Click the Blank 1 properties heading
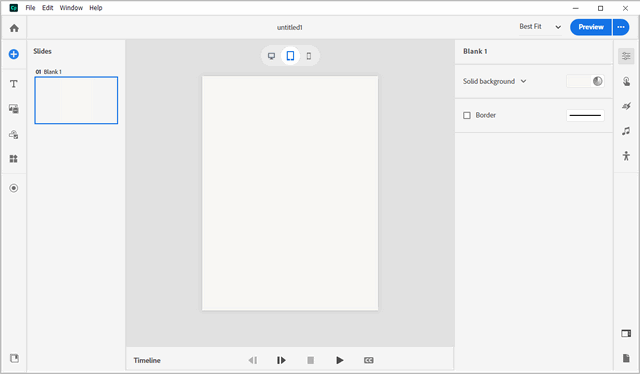640x374 pixels. click(475, 51)
